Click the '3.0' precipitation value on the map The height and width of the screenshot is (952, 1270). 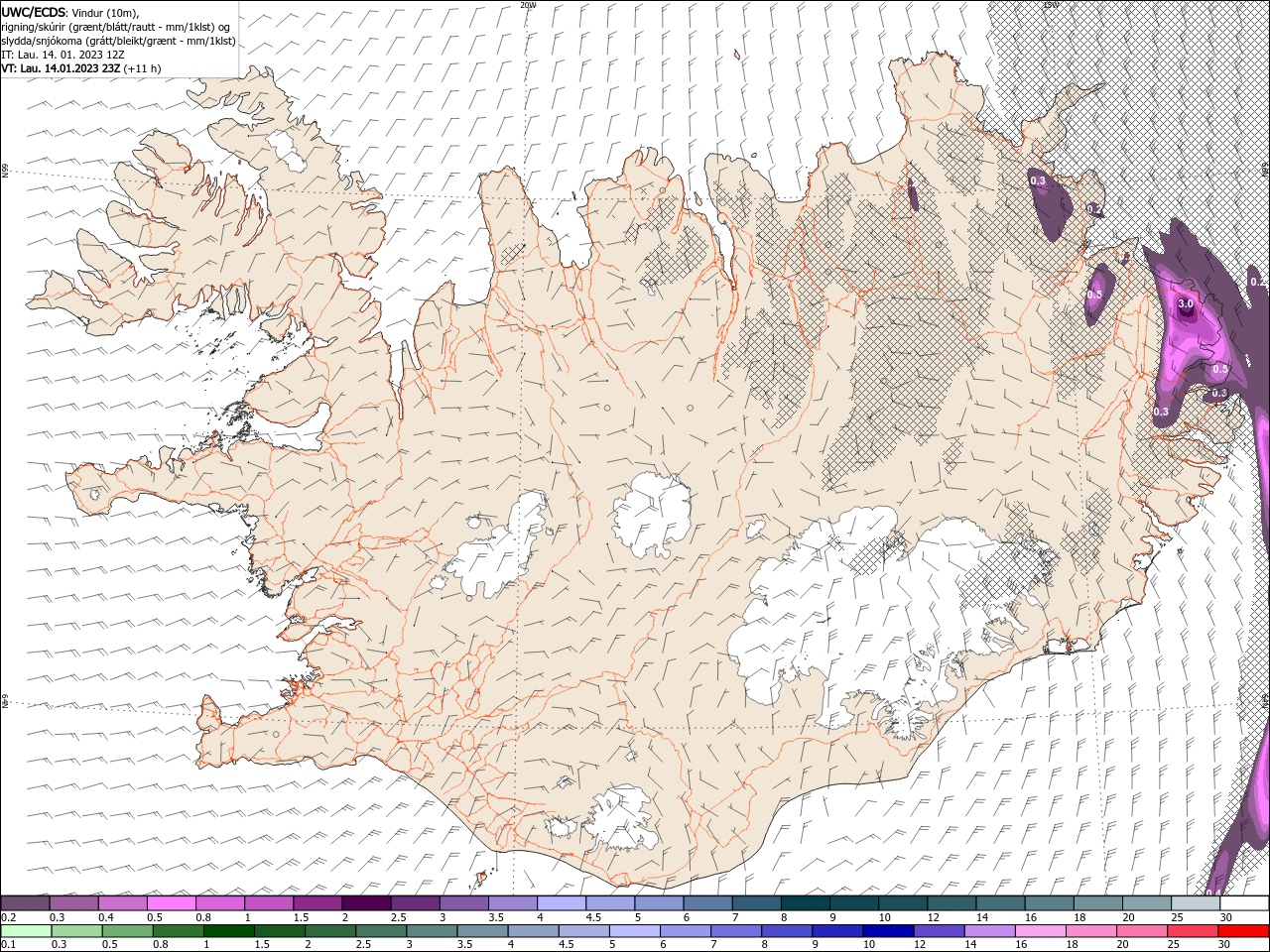coord(1185,303)
